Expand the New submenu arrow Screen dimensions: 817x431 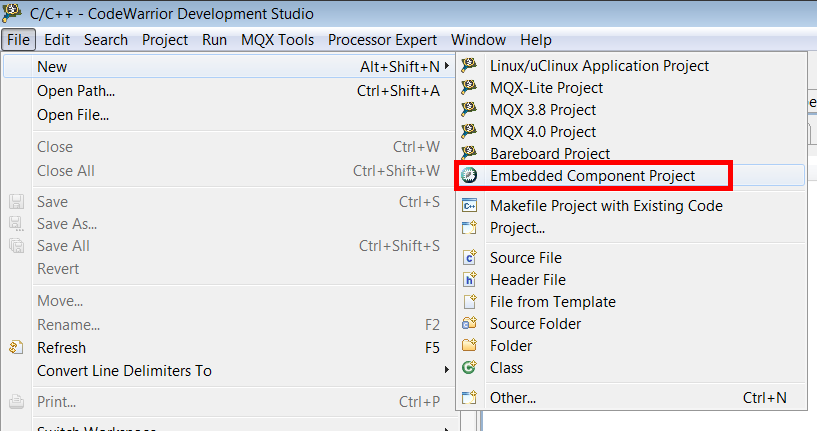446,67
